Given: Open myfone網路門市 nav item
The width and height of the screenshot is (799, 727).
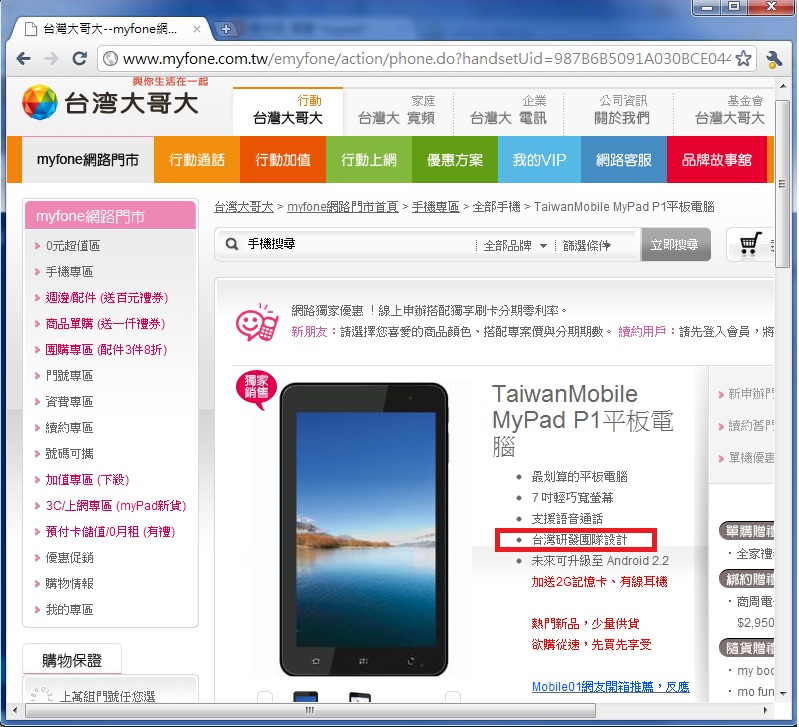Looking at the screenshot, I should (x=88, y=160).
